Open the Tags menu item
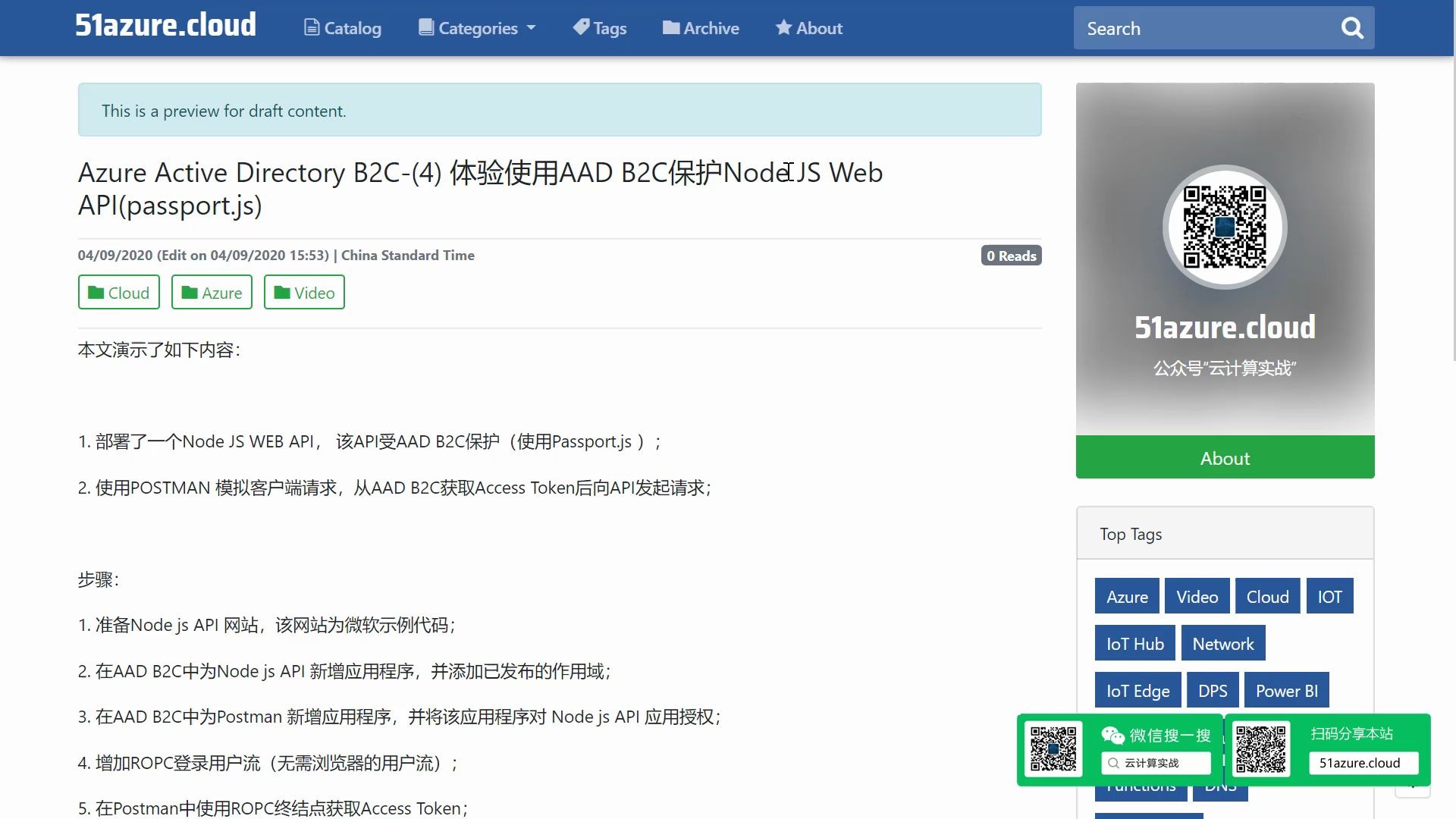This screenshot has width=1456, height=819. coord(600,28)
